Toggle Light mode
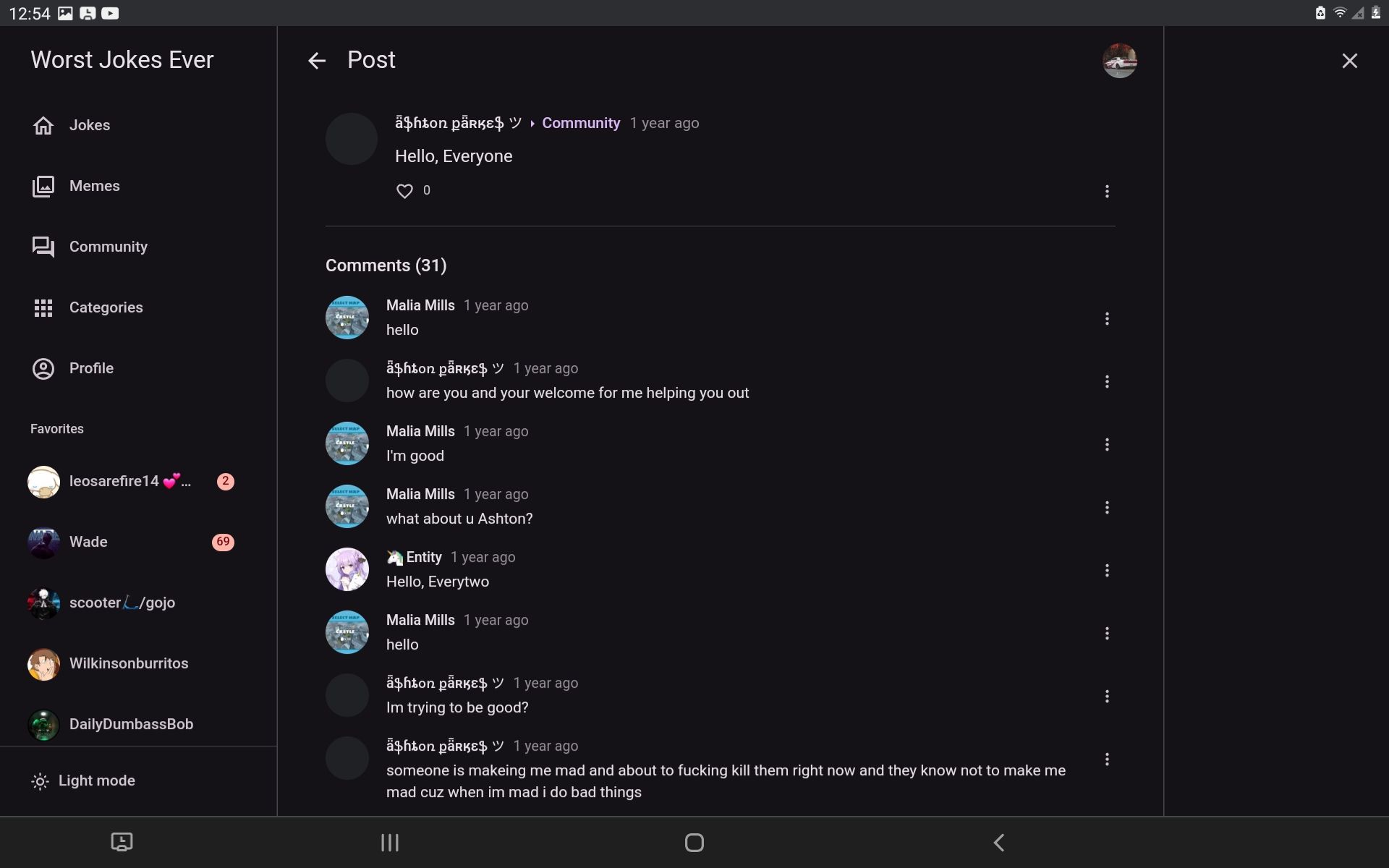The height and width of the screenshot is (868, 1389). (83, 780)
